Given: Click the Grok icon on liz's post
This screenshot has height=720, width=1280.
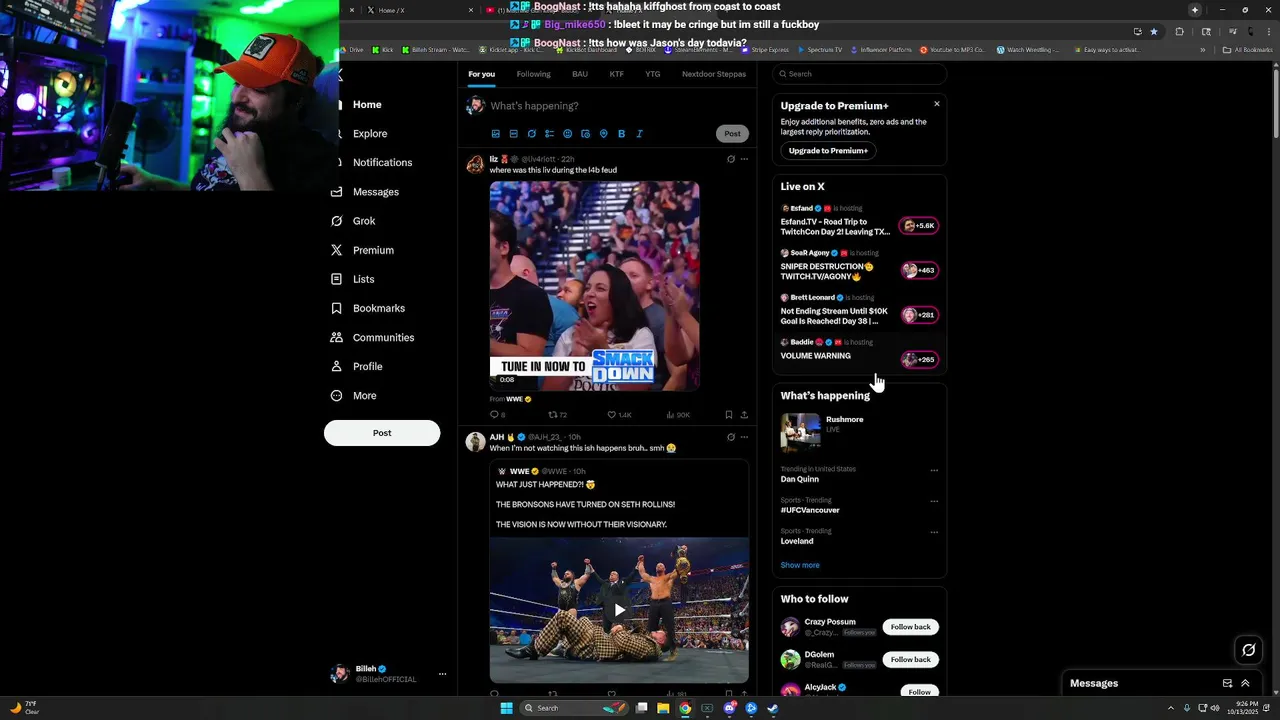Looking at the screenshot, I should (x=731, y=159).
